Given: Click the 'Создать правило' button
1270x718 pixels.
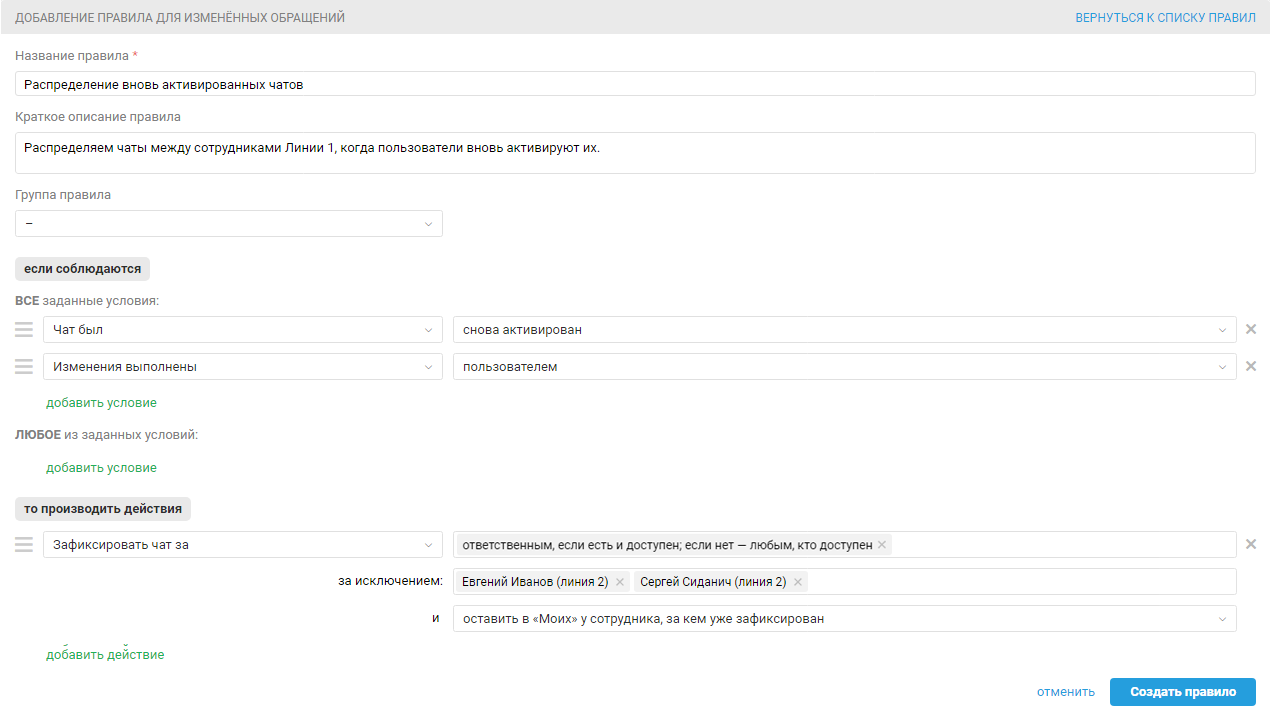Looking at the screenshot, I should point(1183,692).
